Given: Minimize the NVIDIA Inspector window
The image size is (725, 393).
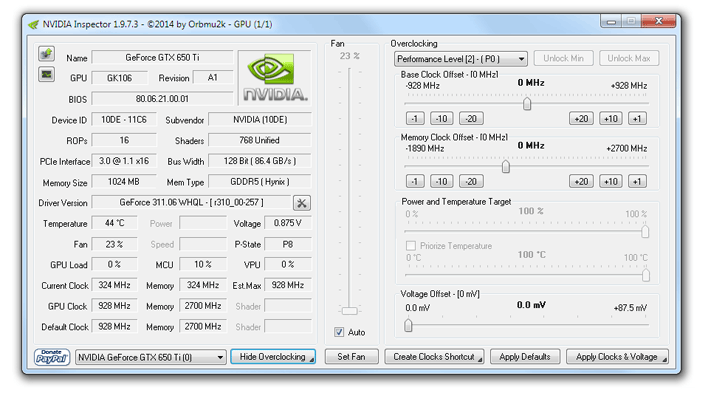Looking at the screenshot, I should coord(611,21).
